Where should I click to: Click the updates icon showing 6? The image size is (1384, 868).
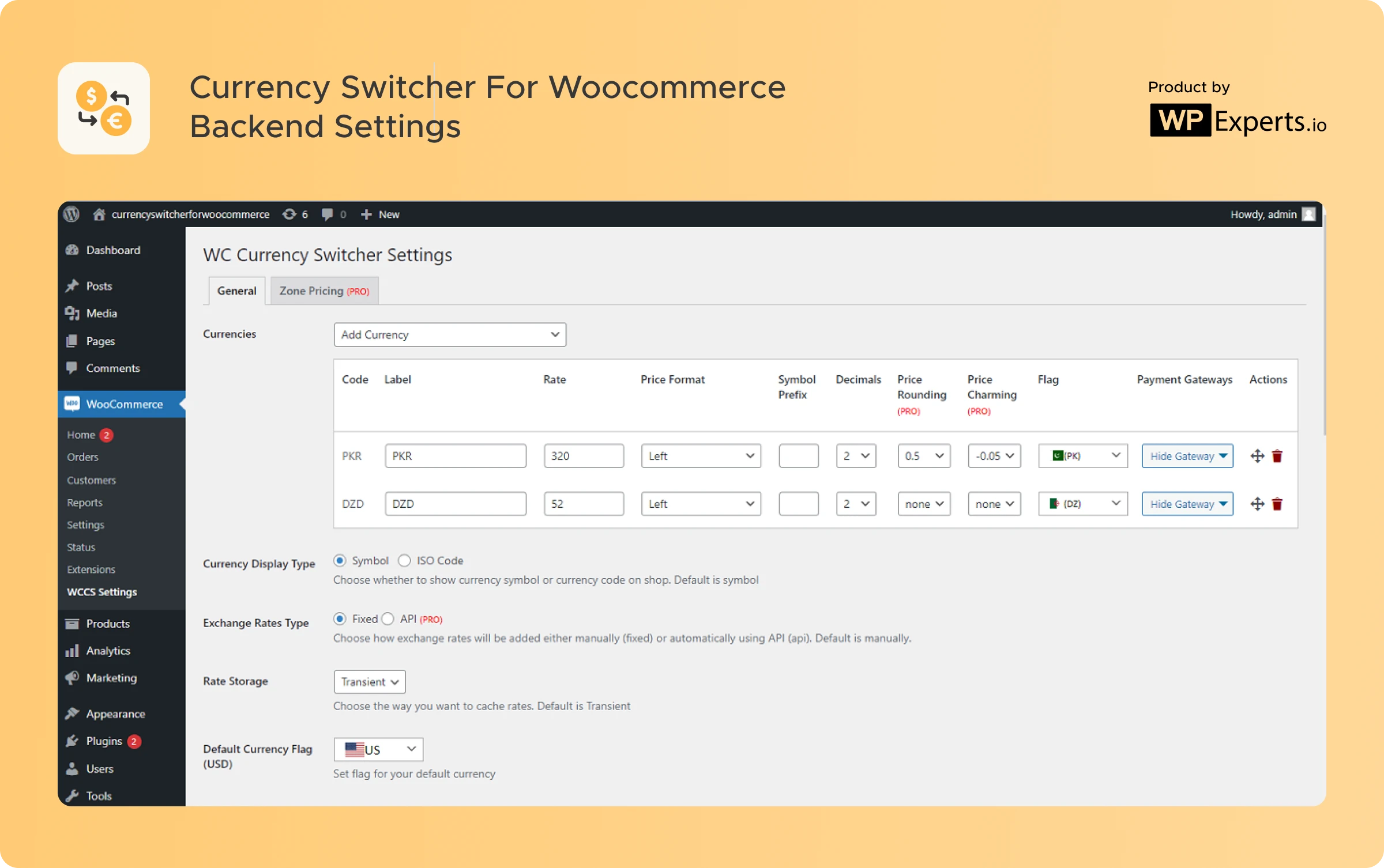[289, 214]
